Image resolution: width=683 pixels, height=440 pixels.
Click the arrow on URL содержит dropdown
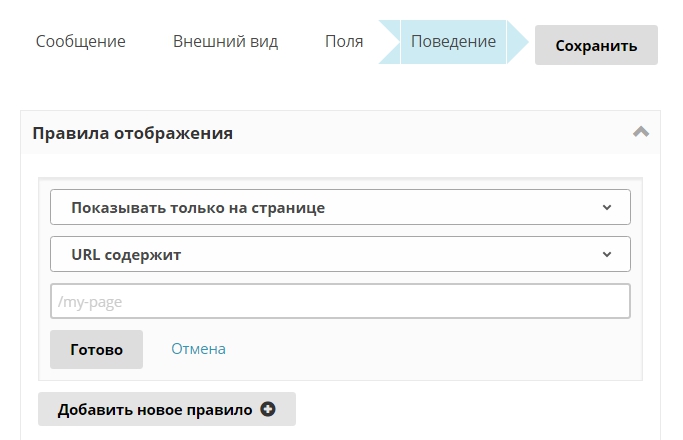coord(607,254)
